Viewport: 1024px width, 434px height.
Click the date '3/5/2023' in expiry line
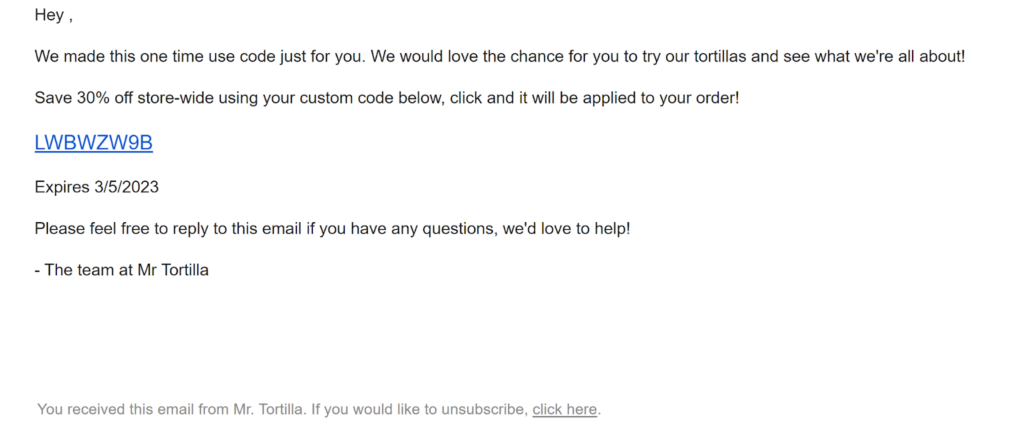126,187
